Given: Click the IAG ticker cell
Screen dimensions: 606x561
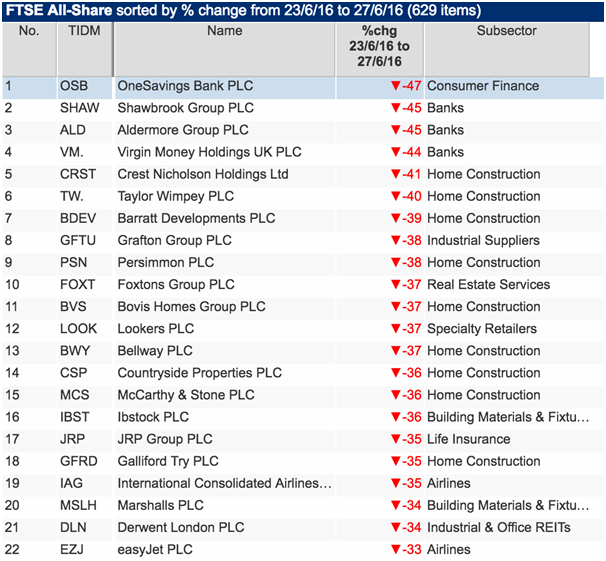Looking at the screenshot, I should (71, 483).
